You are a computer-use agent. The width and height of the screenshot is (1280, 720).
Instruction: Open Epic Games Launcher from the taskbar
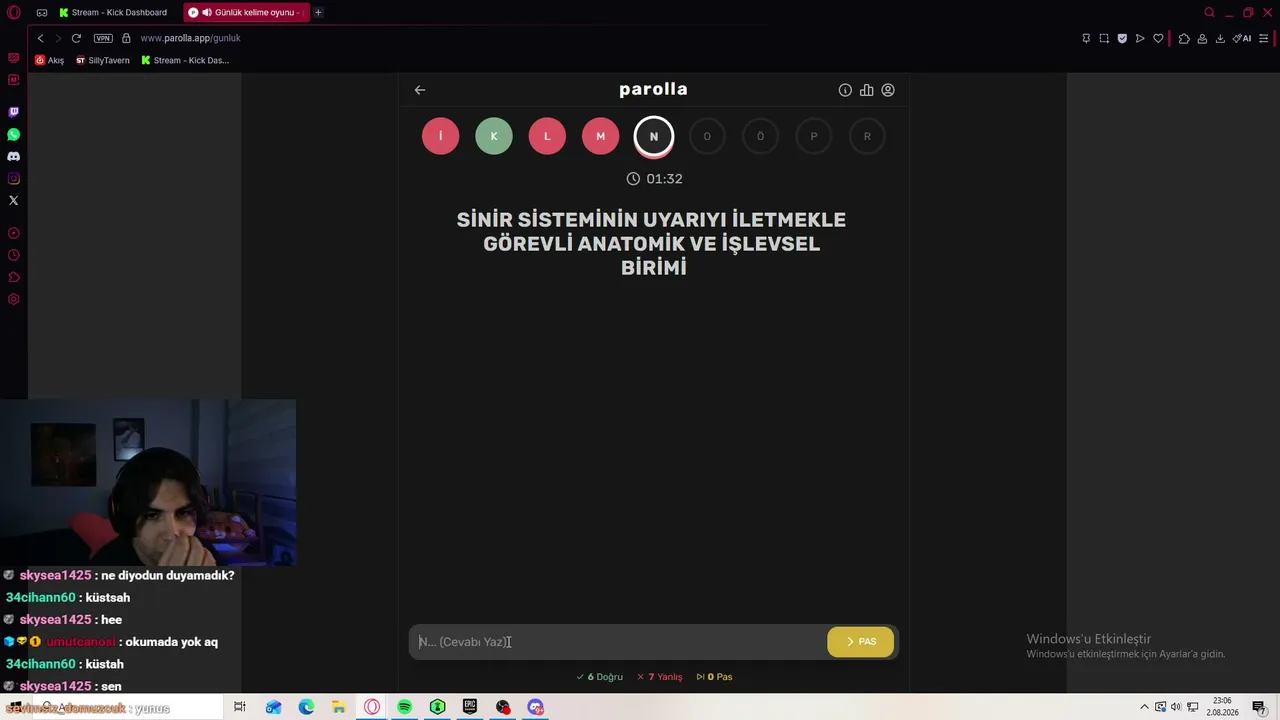click(470, 707)
